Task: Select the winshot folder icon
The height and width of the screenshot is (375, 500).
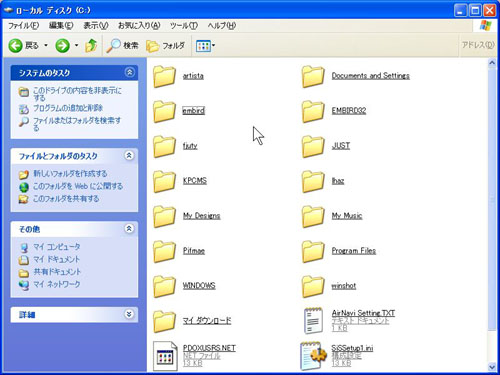Action: pos(313,286)
